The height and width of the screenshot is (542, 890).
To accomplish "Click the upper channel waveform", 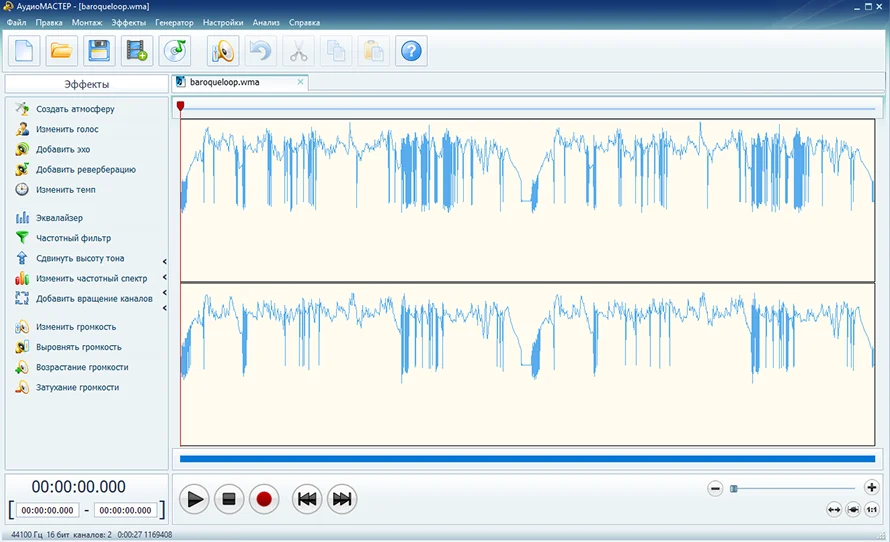I will point(527,200).
